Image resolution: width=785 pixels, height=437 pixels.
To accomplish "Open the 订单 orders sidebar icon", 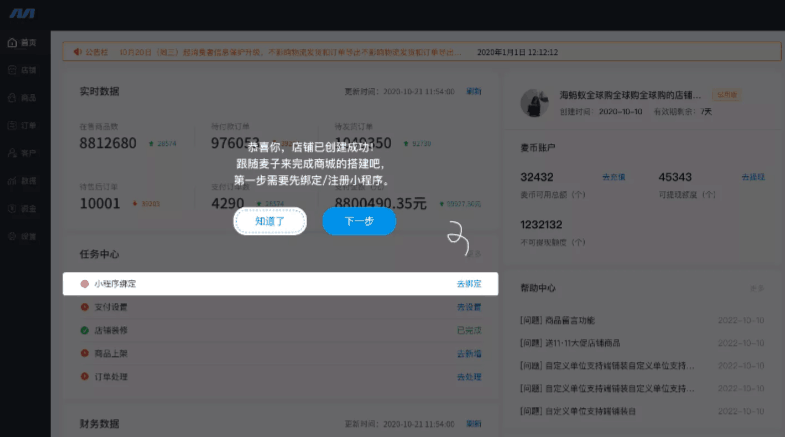I will 12,126.
